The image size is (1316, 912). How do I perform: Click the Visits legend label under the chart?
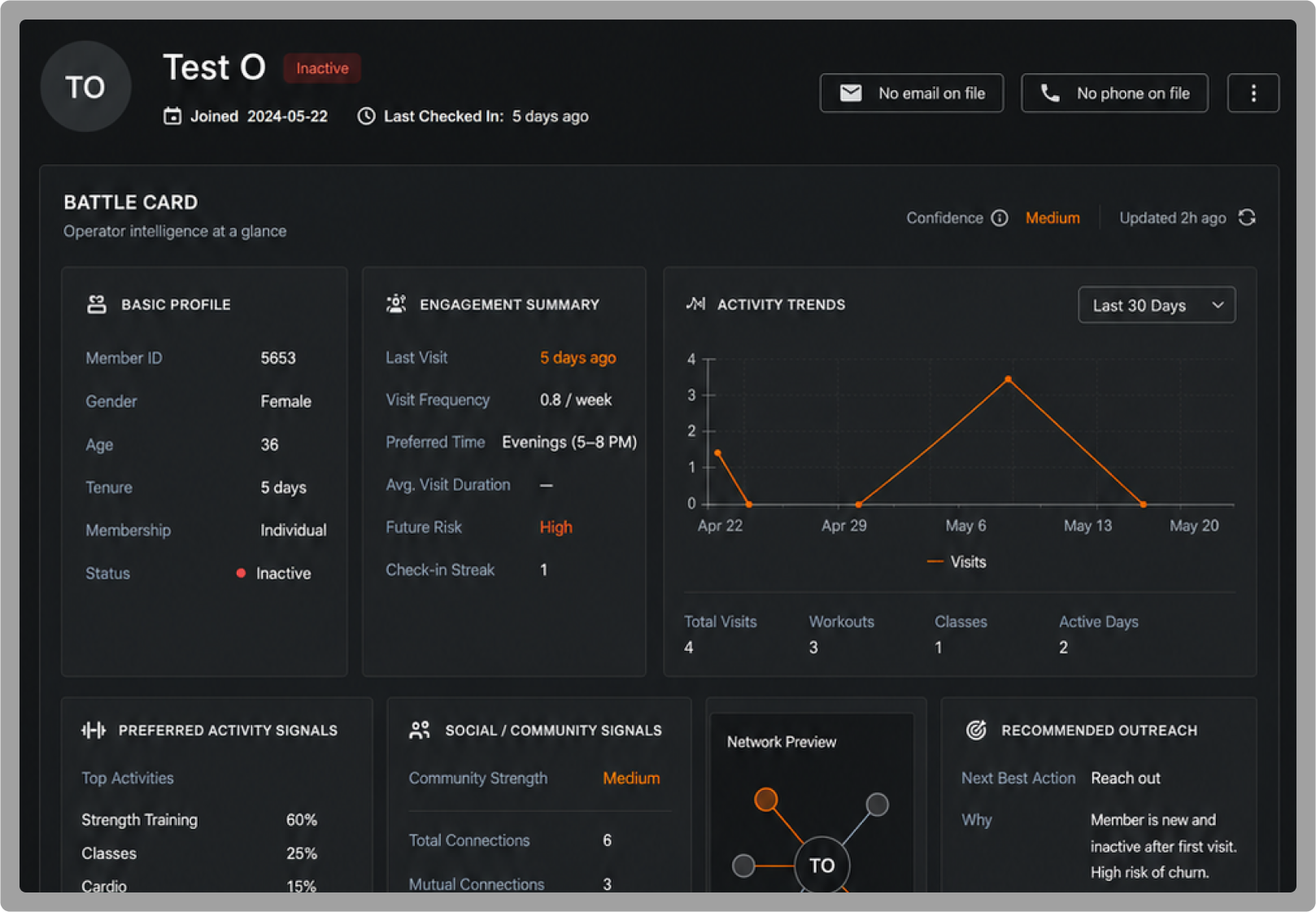click(x=968, y=562)
